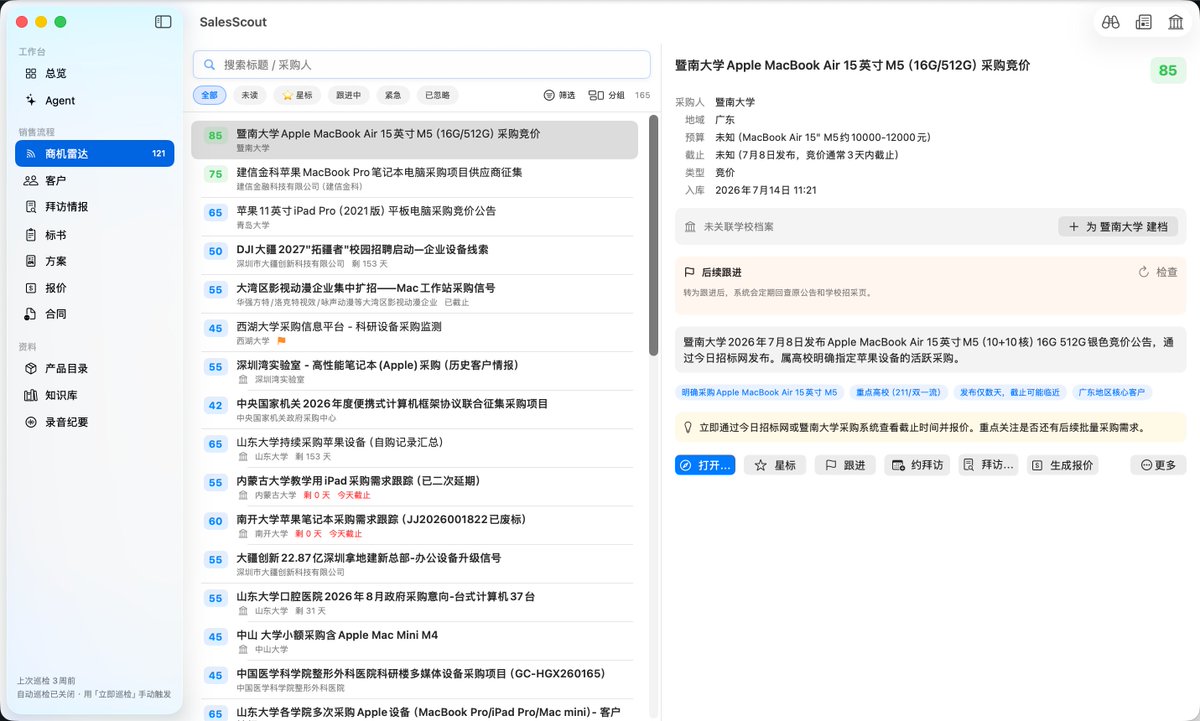Click the lightbulb suggestion icon
Image resolution: width=1200 pixels, height=721 pixels.
(x=688, y=427)
